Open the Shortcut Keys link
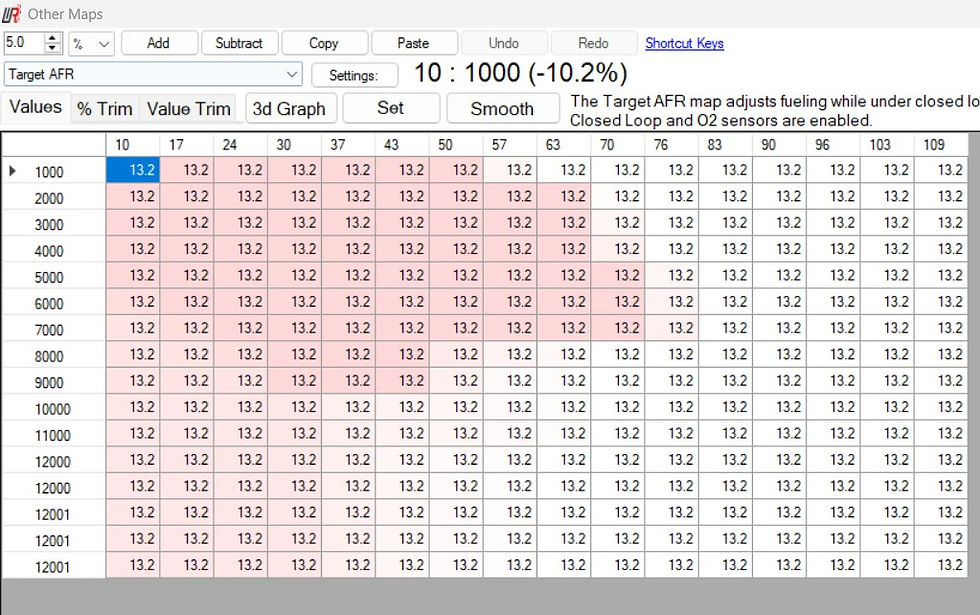980x615 pixels. (684, 43)
